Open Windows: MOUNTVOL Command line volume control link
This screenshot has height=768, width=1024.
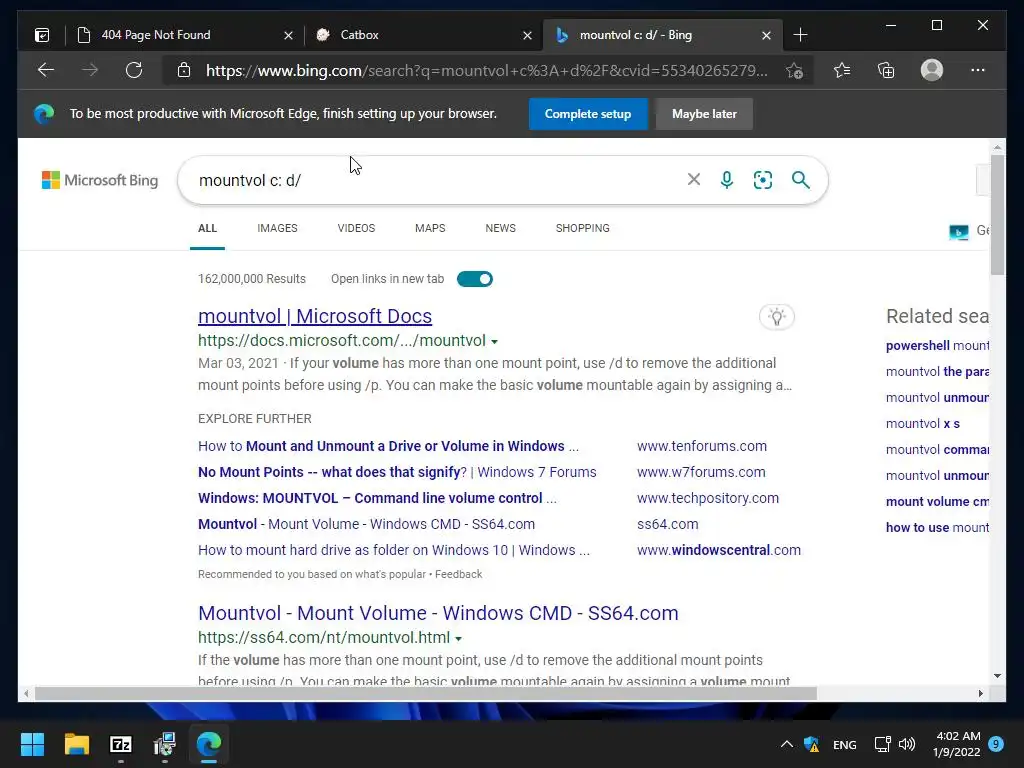tap(377, 498)
